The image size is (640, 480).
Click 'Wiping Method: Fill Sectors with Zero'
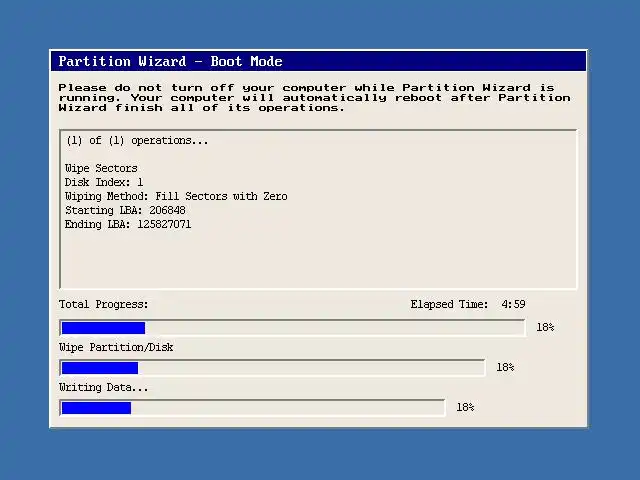[176, 196]
